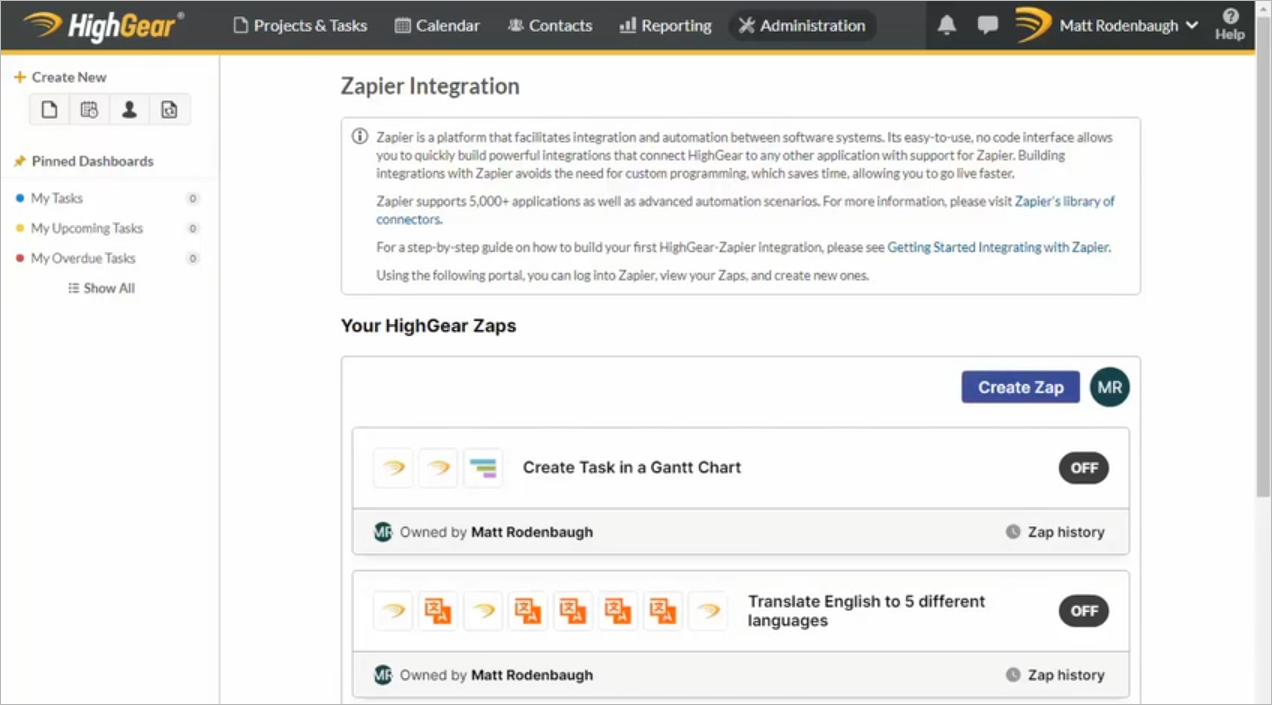Open the My Tasks dashboard
Screen dimensions: 1272x705
click(57, 198)
